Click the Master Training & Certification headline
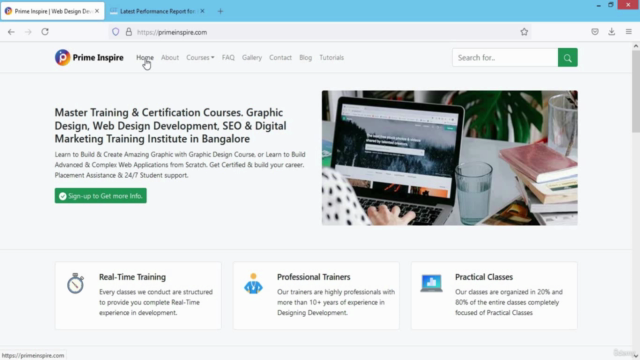This screenshot has height=360, width=640. 171,125
